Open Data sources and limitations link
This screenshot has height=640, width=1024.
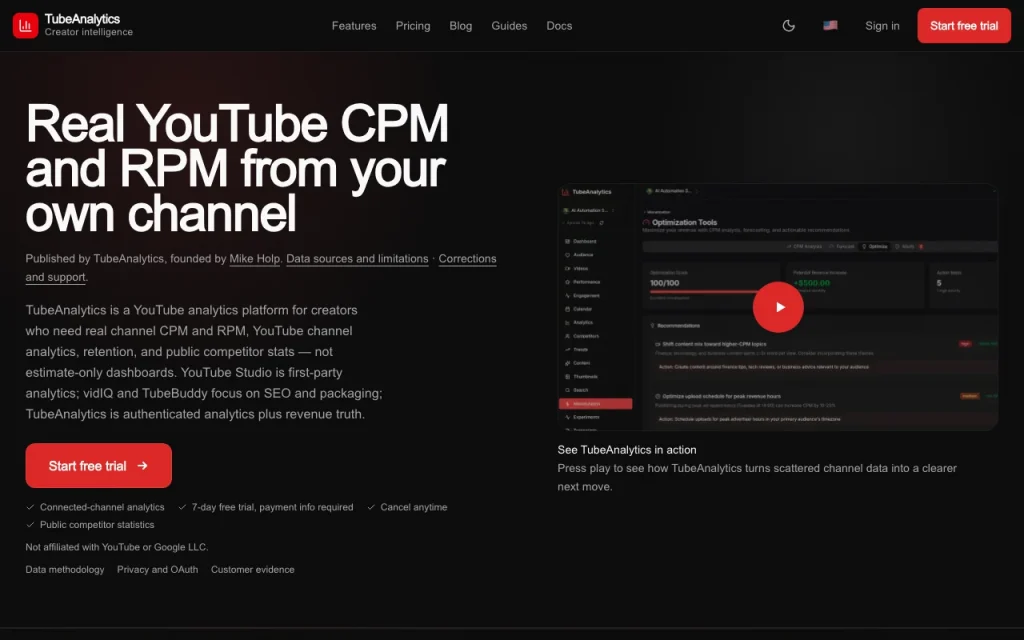(x=357, y=259)
